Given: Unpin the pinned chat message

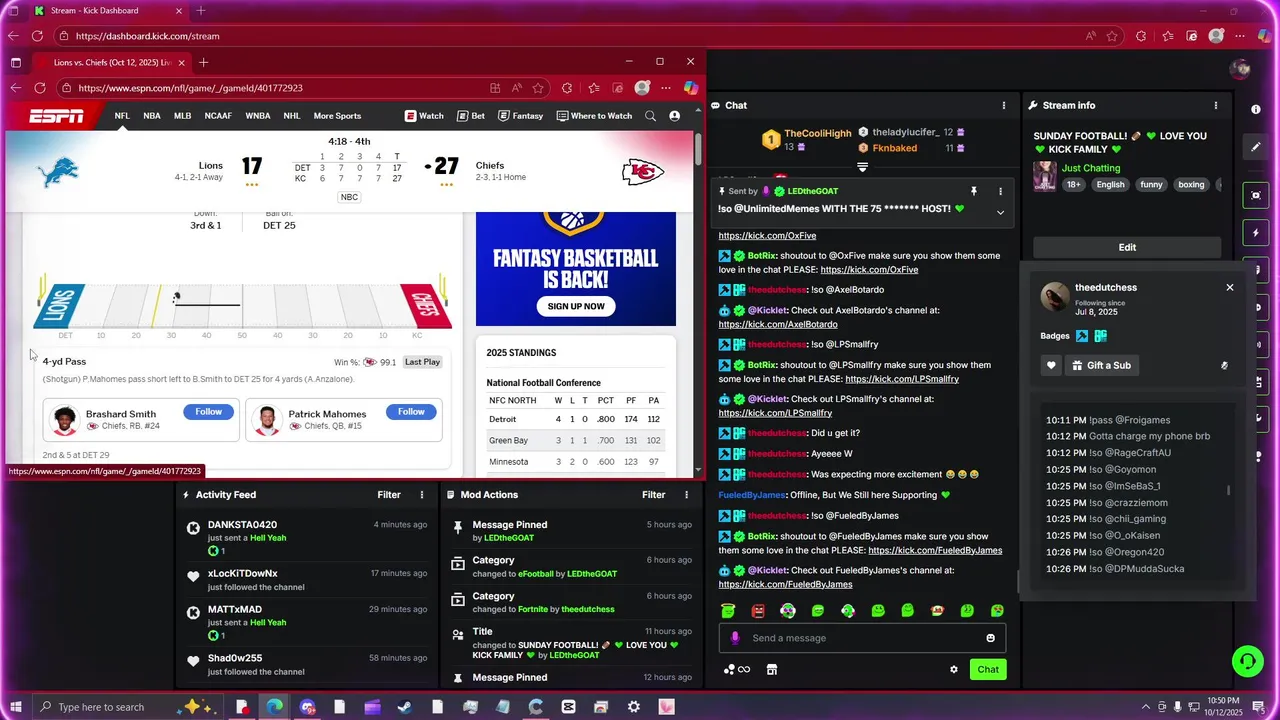Looking at the screenshot, I should click(x=973, y=191).
